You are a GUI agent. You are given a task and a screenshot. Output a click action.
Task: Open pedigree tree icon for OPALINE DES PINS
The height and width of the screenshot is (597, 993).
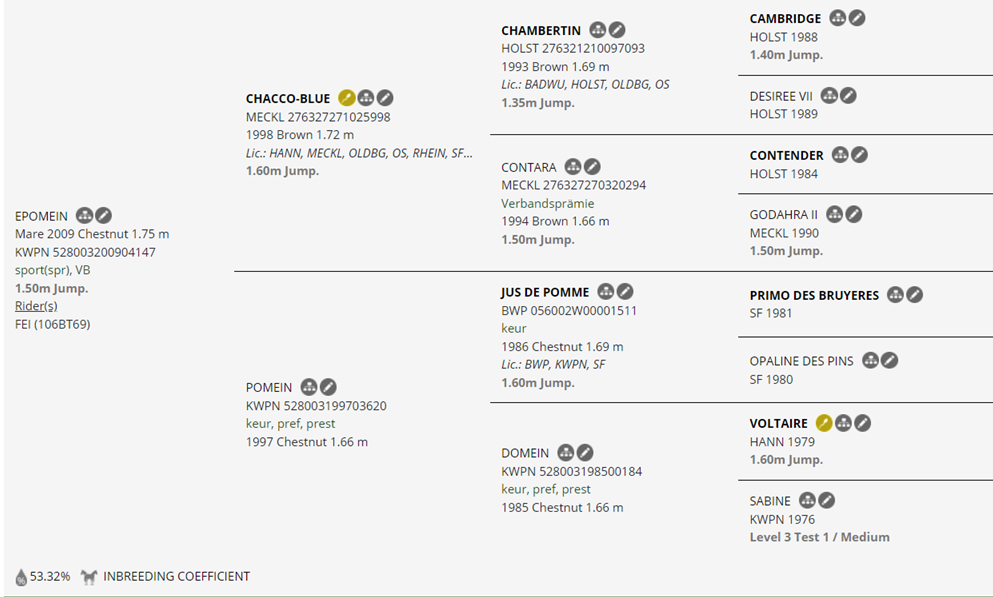[x=870, y=361]
